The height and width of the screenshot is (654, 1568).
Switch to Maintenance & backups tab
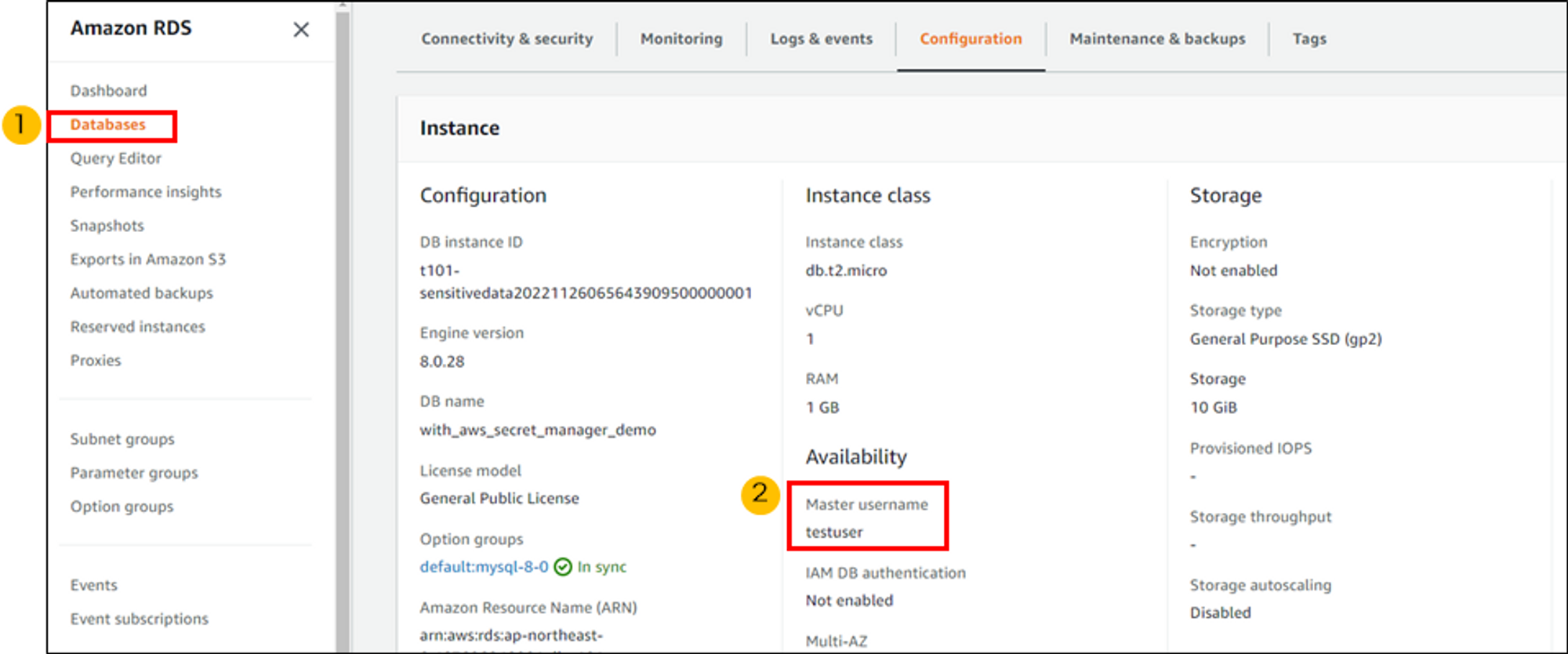click(x=1157, y=38)
